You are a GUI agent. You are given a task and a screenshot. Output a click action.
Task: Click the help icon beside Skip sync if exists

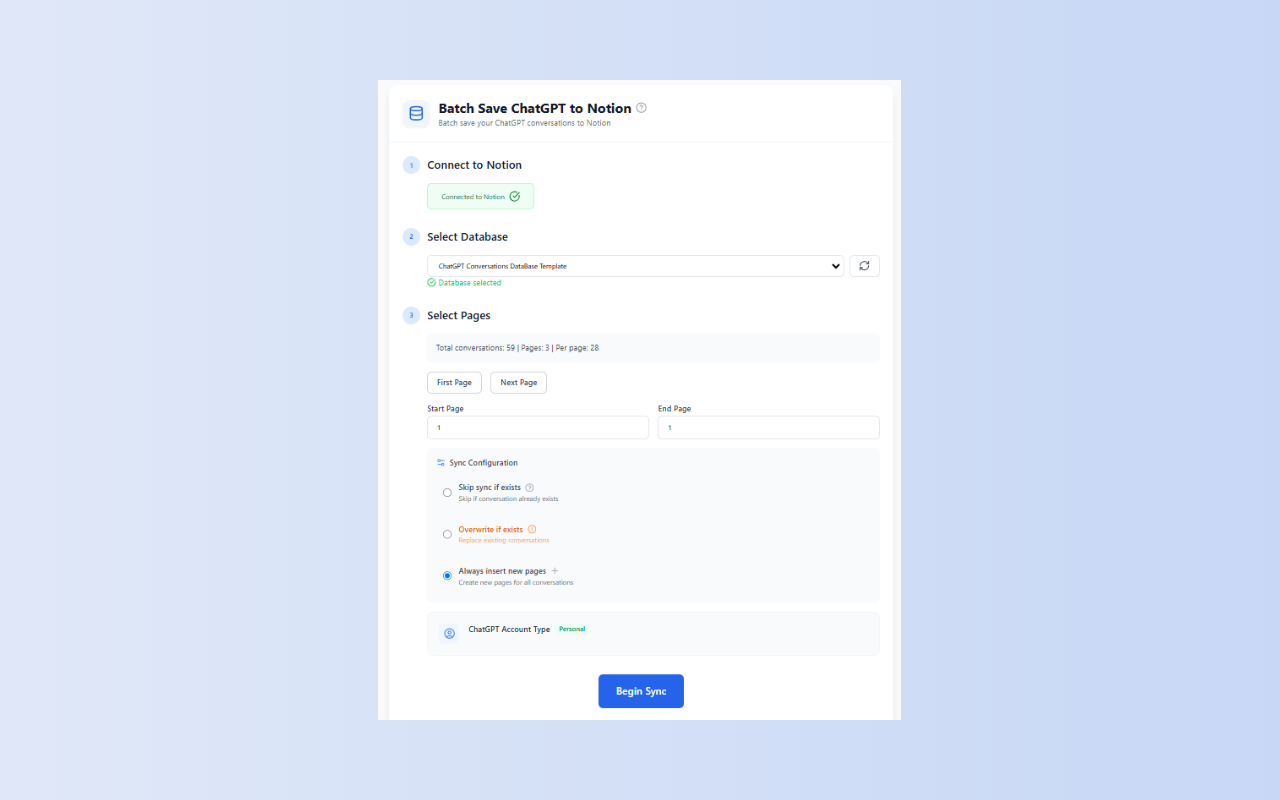click(530, 488)
